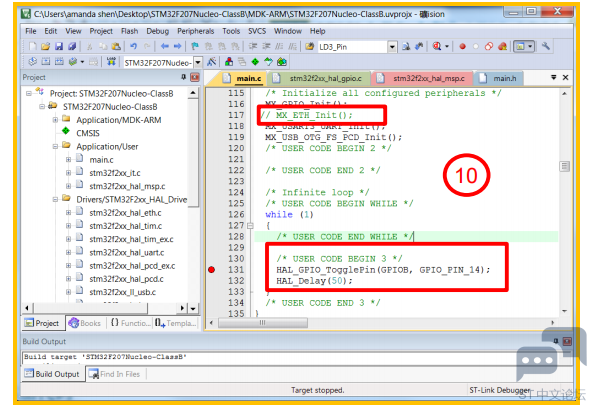Pin the Project panel

point(184,77)
